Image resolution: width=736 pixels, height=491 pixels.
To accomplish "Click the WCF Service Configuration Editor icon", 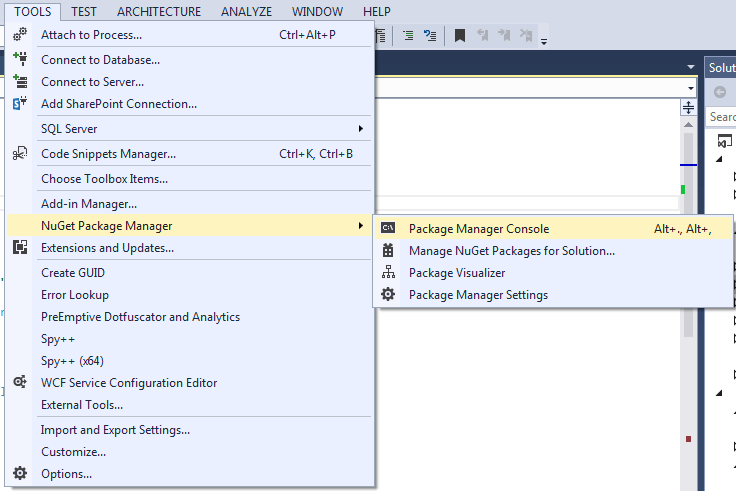I will click(20, 382).
